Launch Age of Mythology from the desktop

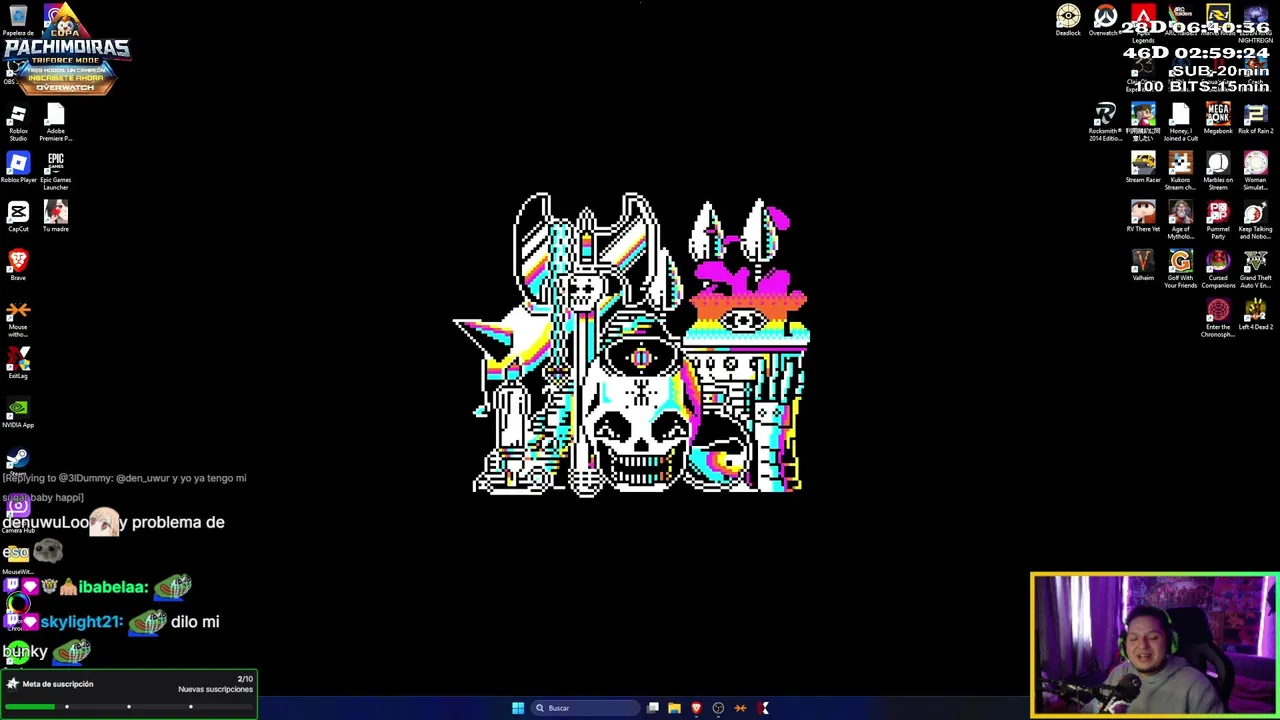1180,220
